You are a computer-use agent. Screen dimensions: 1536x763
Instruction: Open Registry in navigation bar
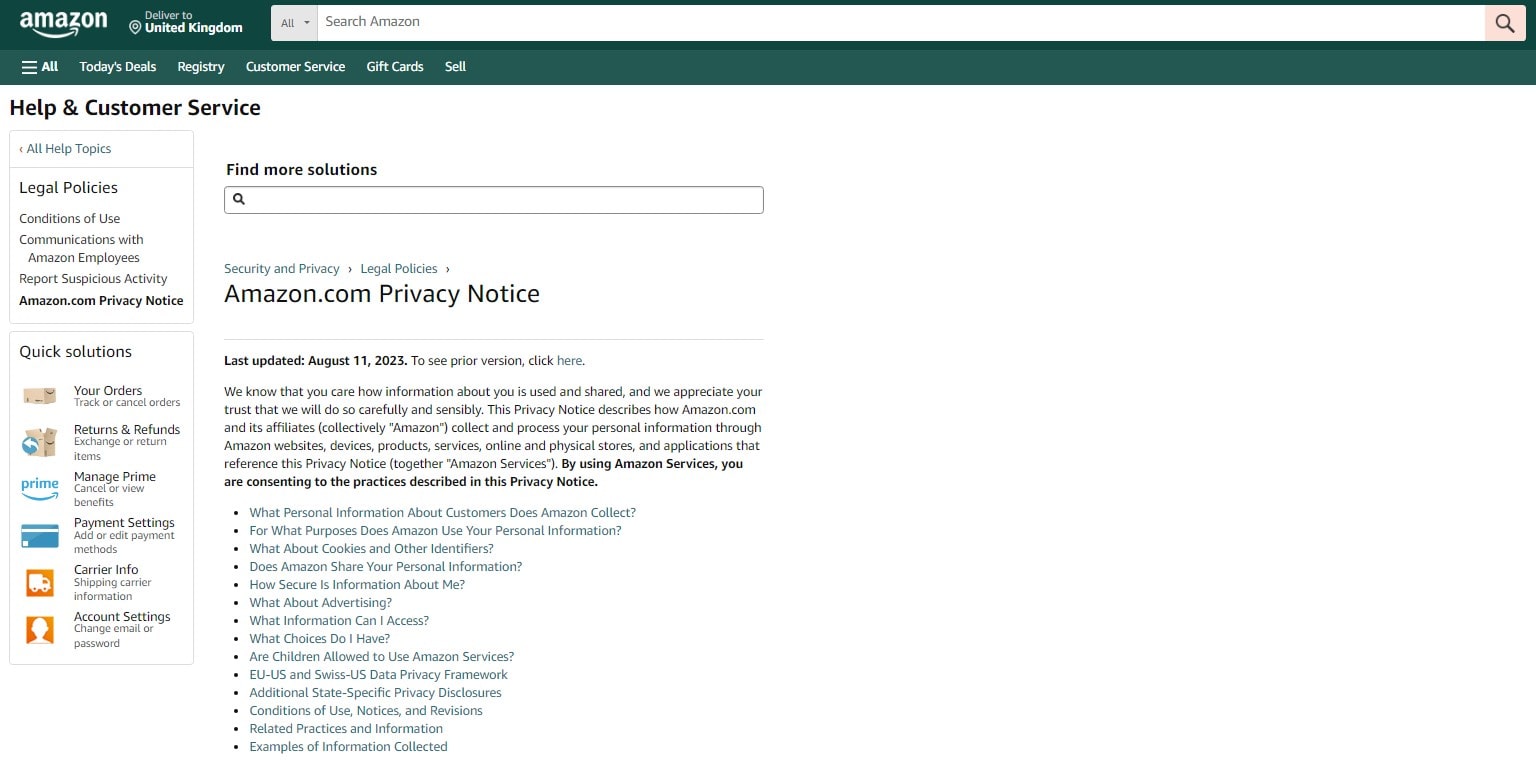(201, 67)
